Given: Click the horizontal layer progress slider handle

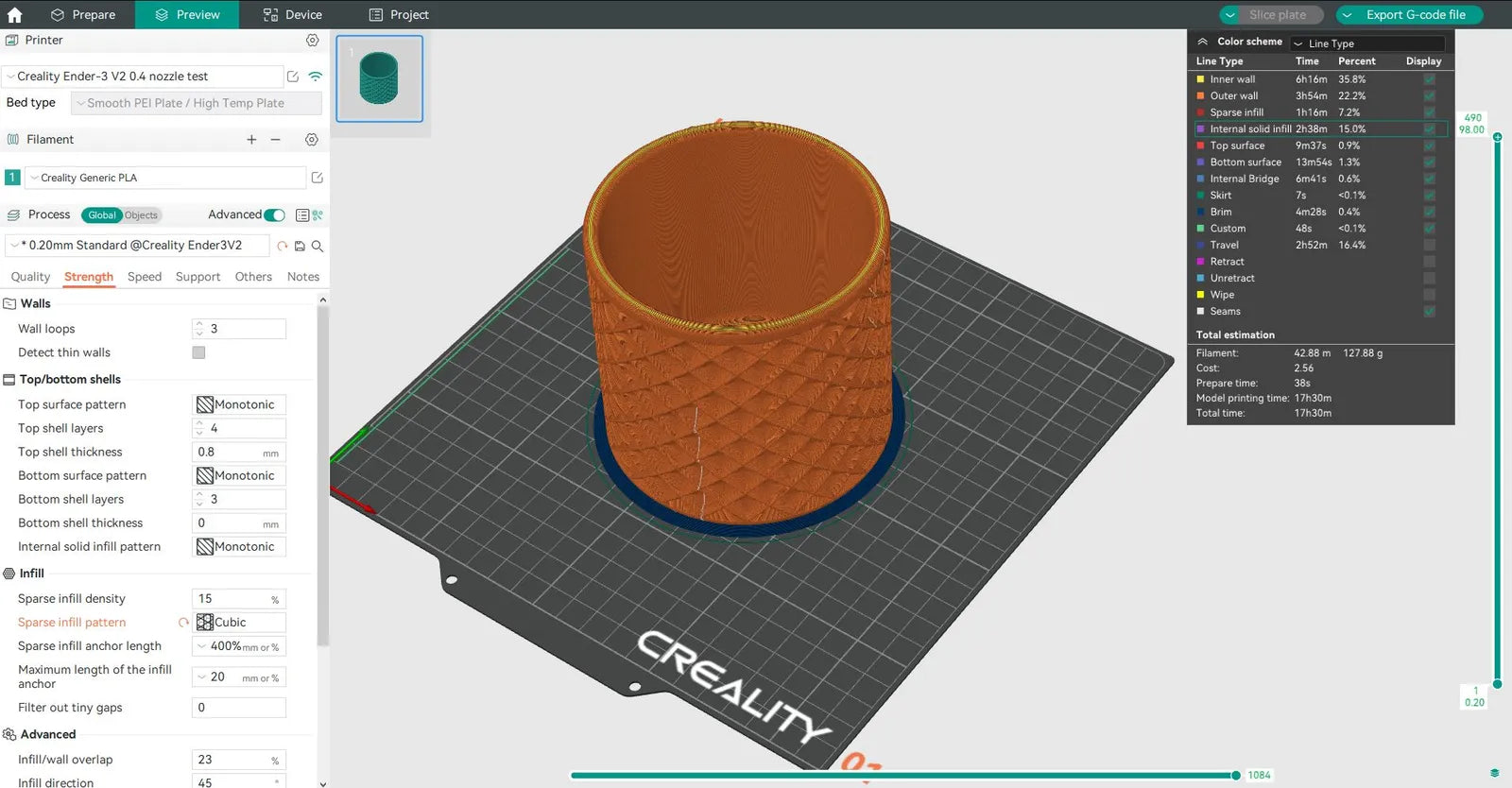Looking at the screenshot, I should tap(1235, 776).
